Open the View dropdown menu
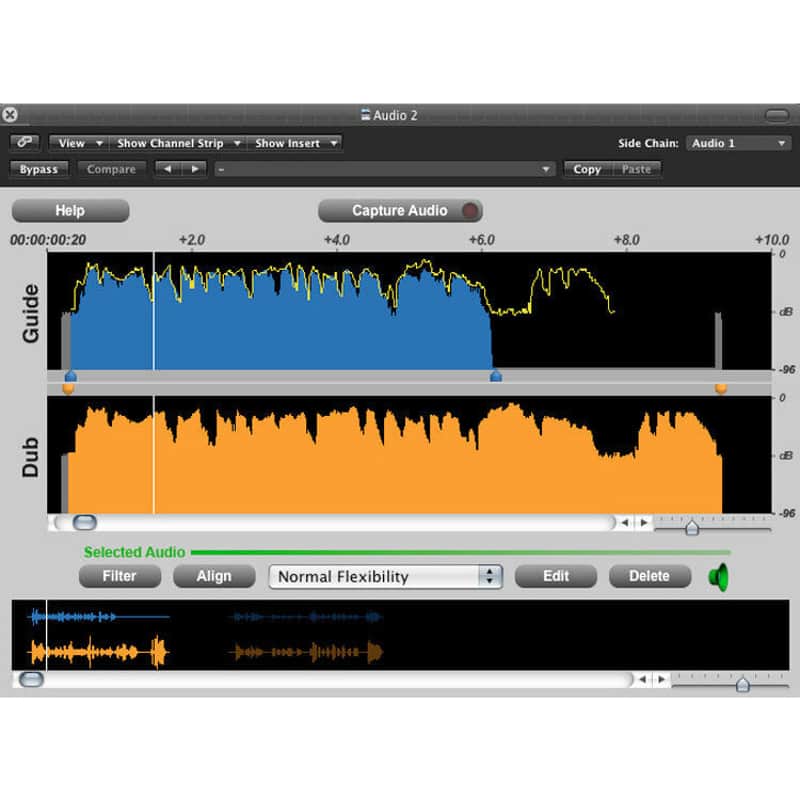The width and height of the screenshot is (800, 800). click(x=79, y=143)
